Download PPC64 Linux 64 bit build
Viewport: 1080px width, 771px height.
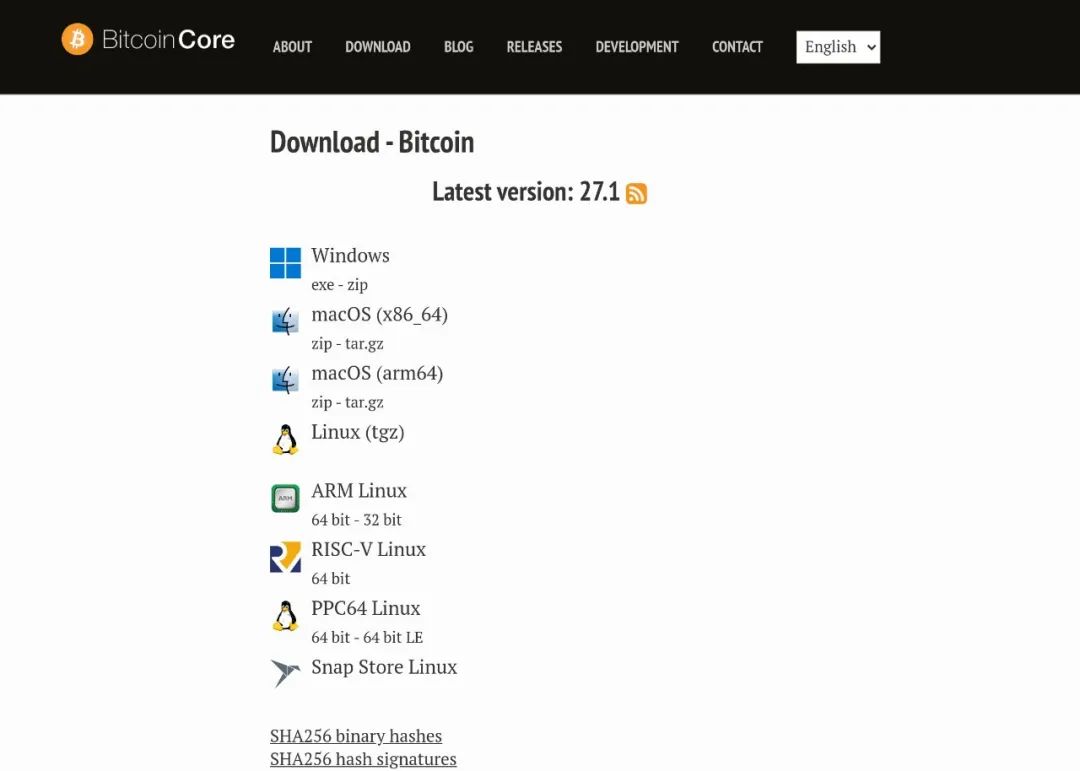click(x=331, y=638)
